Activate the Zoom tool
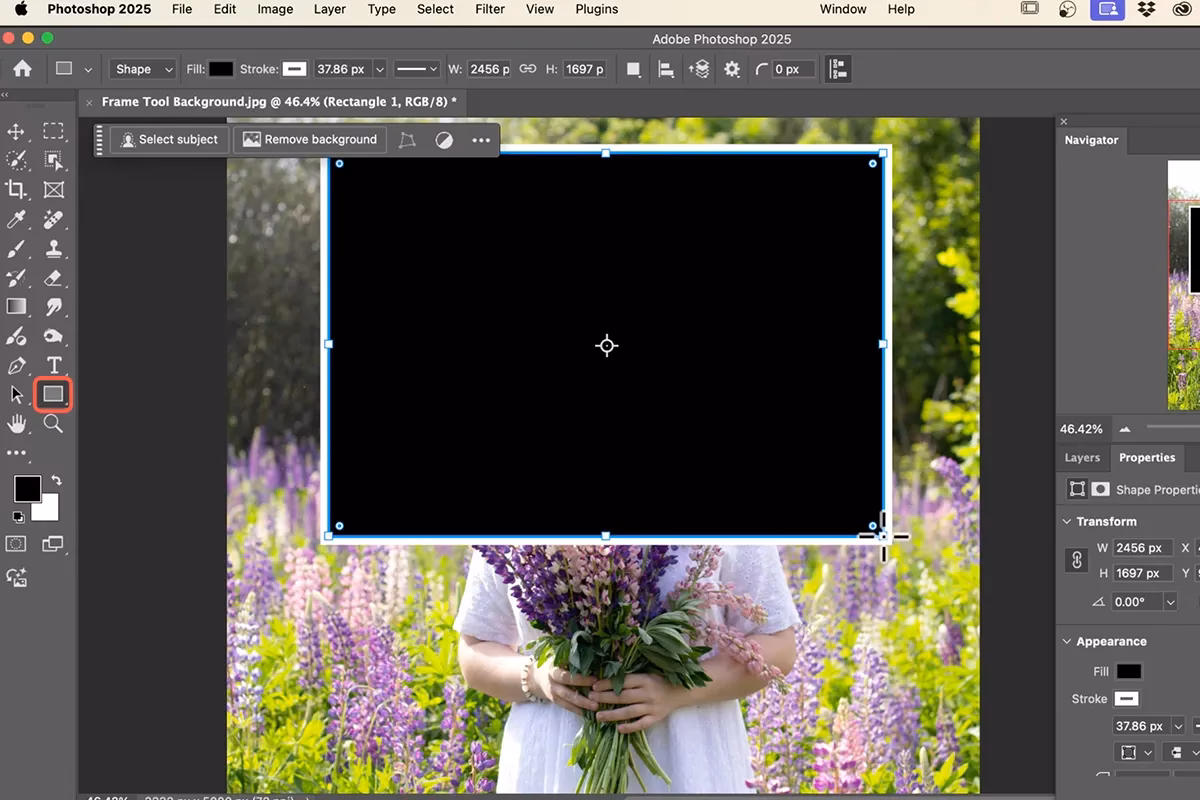The width and height of the screenshot is (1200, 800). pos(52,424)
